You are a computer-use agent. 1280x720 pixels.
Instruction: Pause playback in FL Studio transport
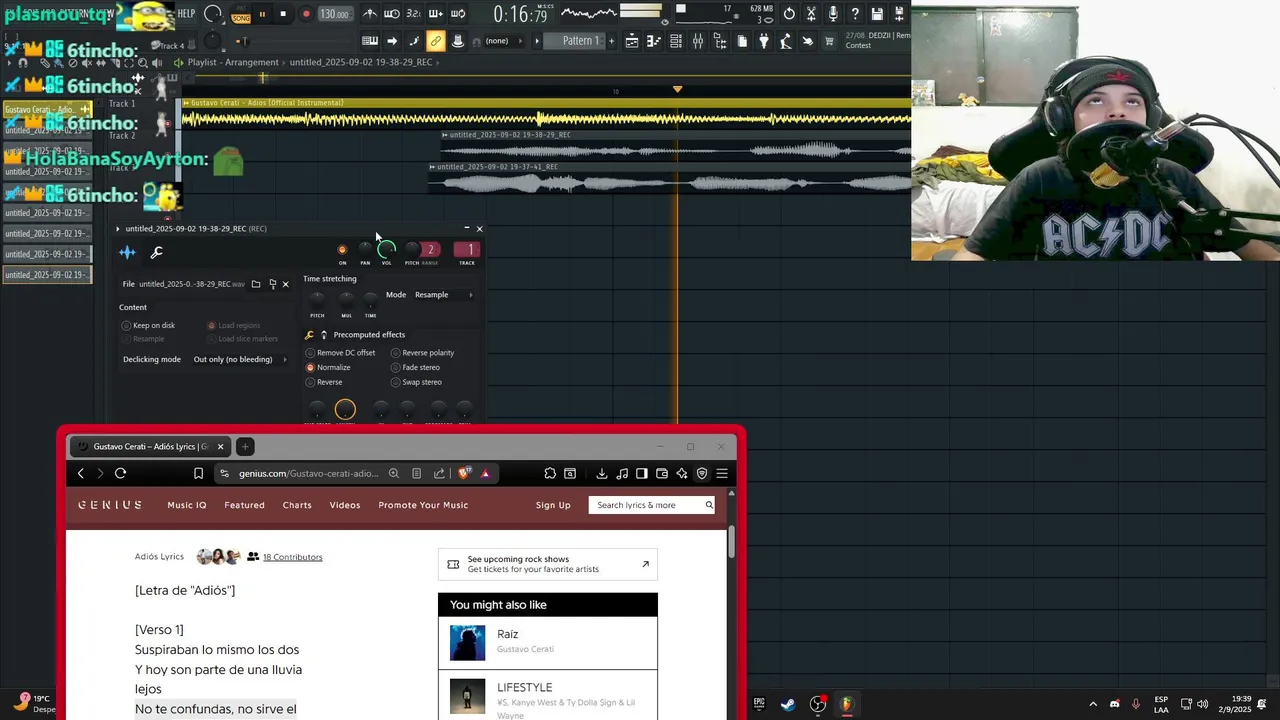click(263, 14)
